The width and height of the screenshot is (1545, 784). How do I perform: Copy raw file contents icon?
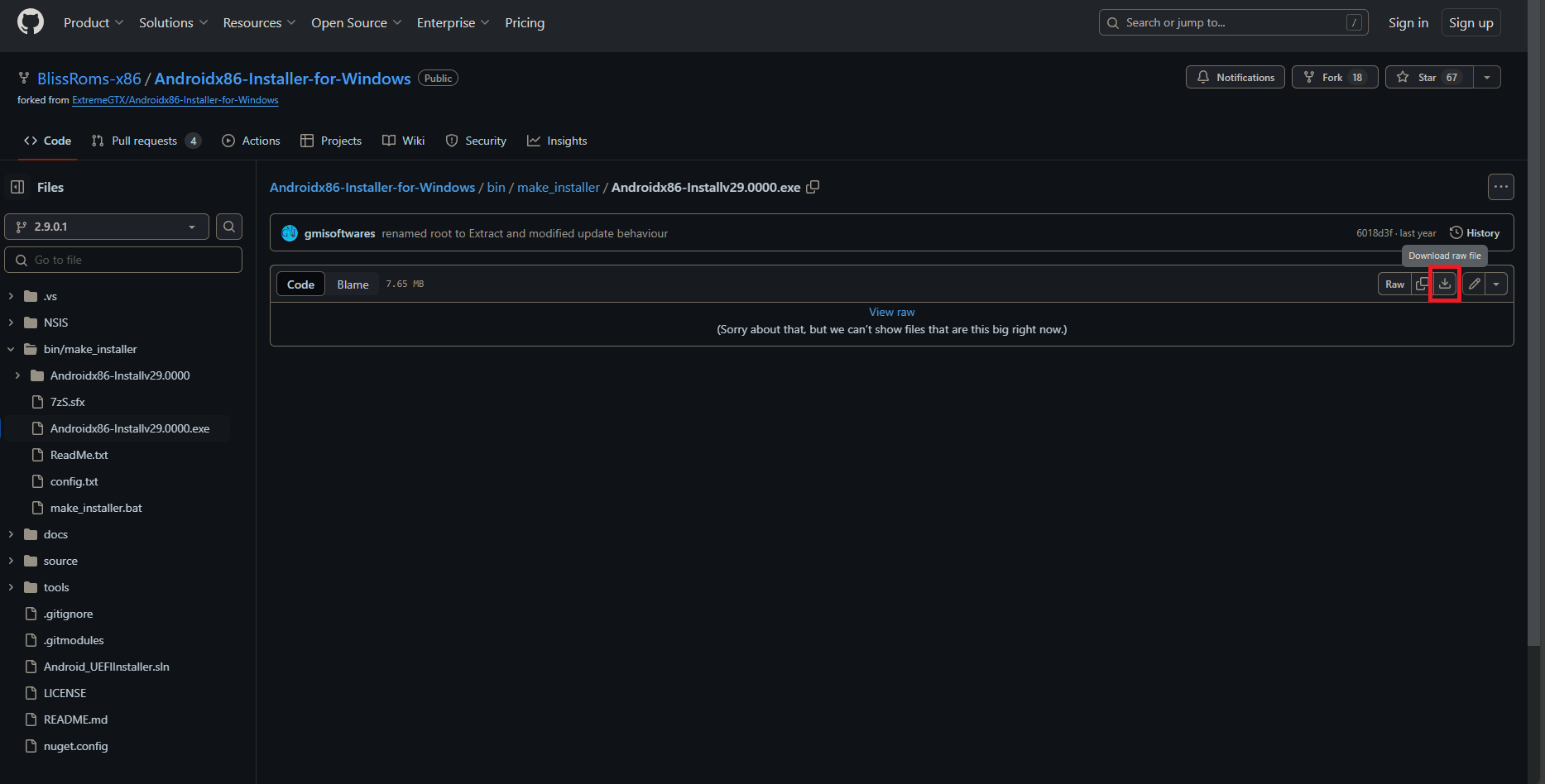point(1422,284)
